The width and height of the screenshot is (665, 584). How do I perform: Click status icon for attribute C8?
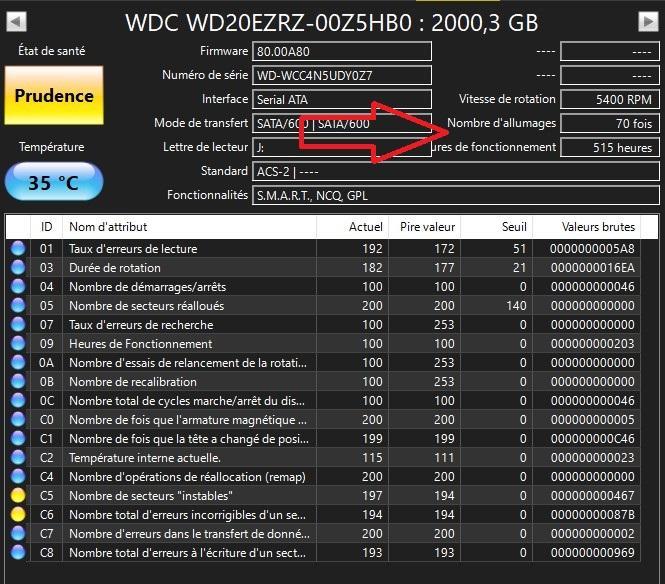click(18, 553)
